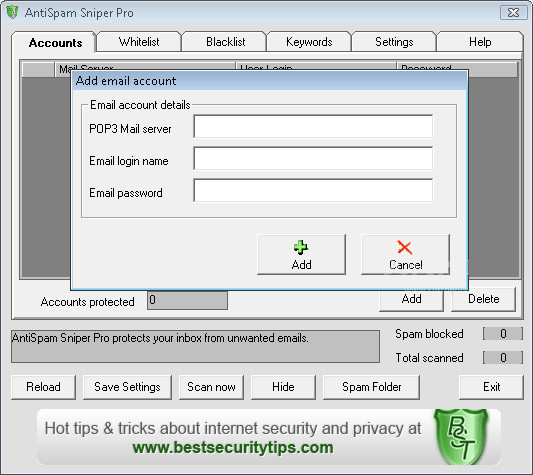Open the Whitelist tab
Viewport: 533px width, 475px height.
pos(139,42)
